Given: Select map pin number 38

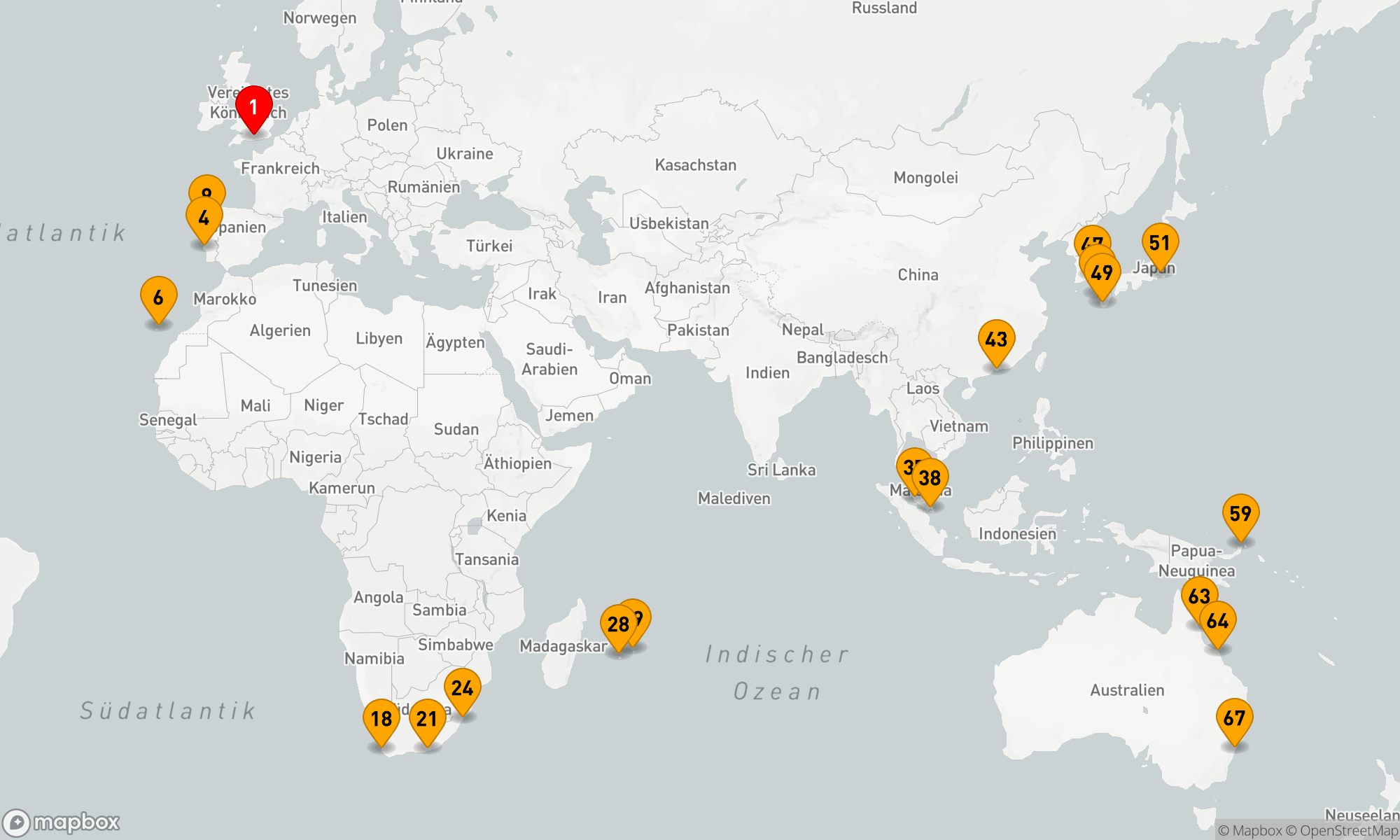Looking at the screenshot, I should pyautogui.click(x=930, y=479).
